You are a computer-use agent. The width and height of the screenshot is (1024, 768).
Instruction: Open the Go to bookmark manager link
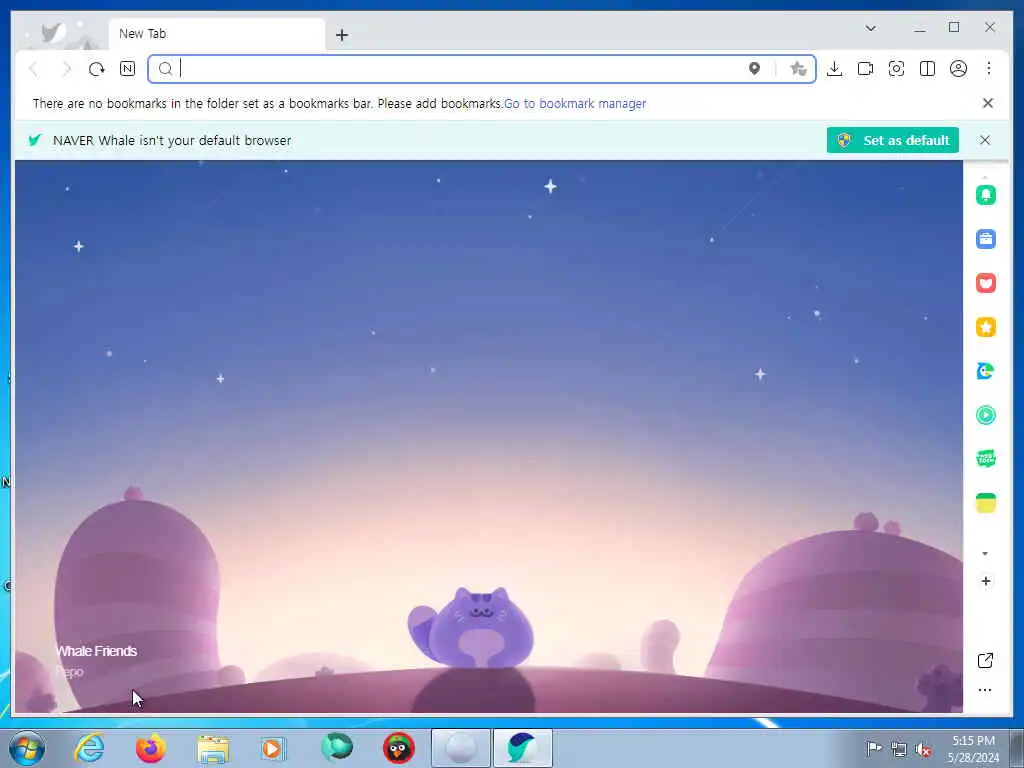click(x=575, y=103)
